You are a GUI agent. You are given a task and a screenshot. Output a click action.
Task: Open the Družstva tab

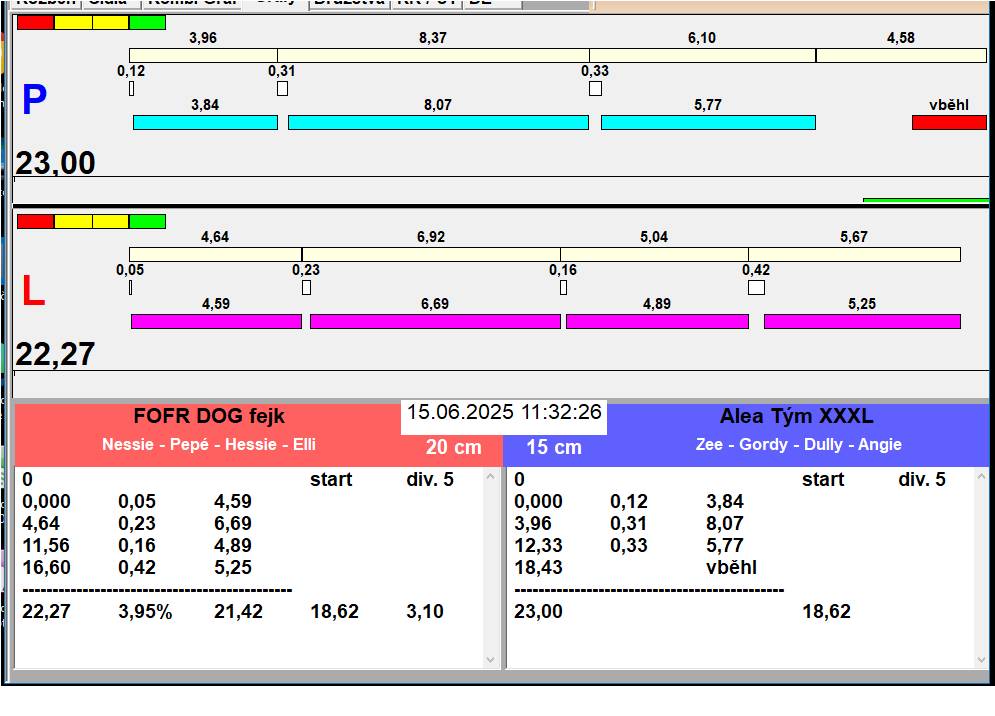[x=348, y=3]
